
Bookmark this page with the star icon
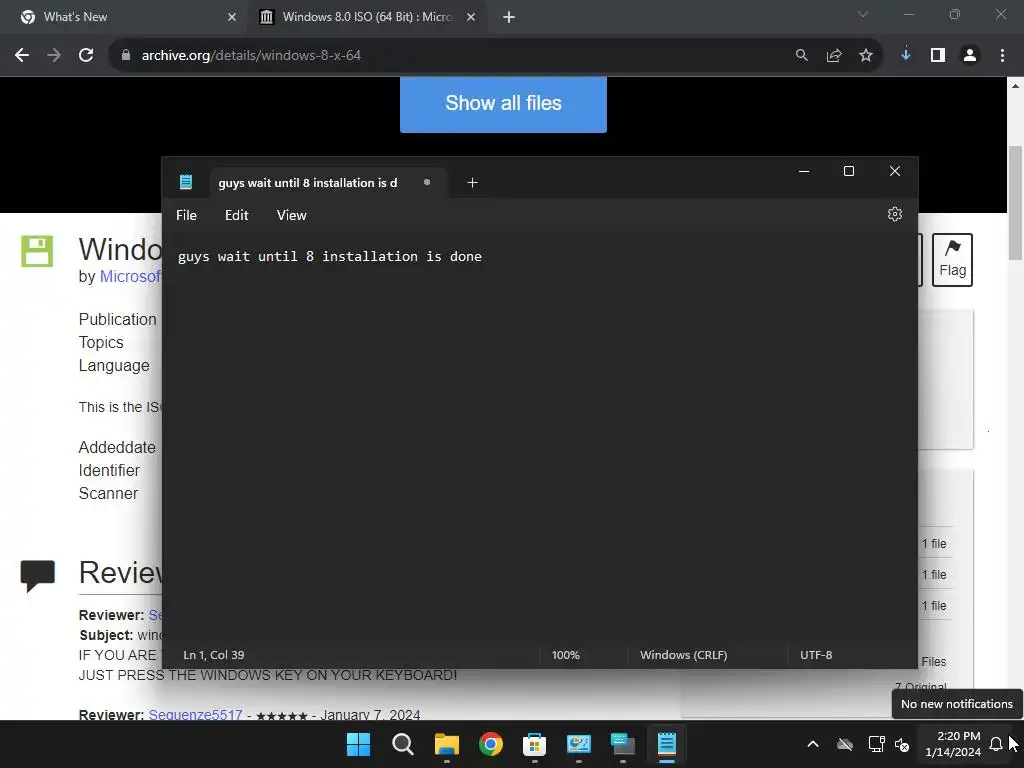point(866,56)
